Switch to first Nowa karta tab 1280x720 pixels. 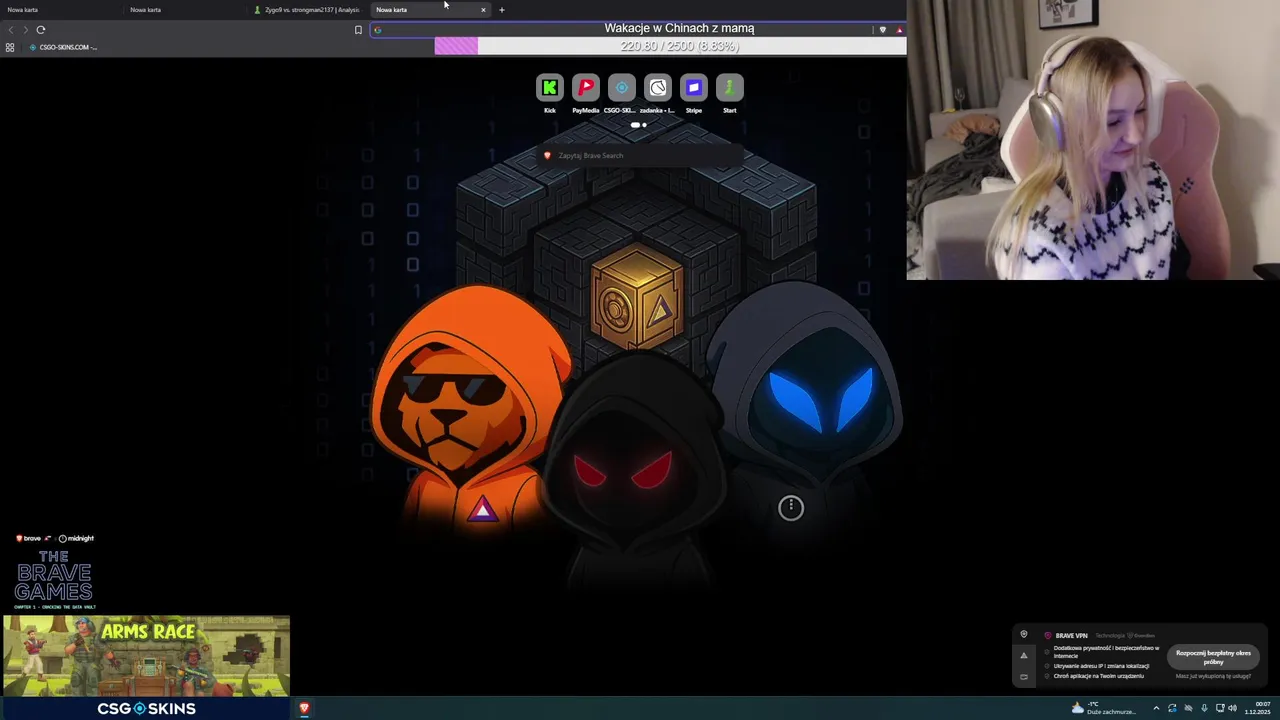click(x=60, y=10)
